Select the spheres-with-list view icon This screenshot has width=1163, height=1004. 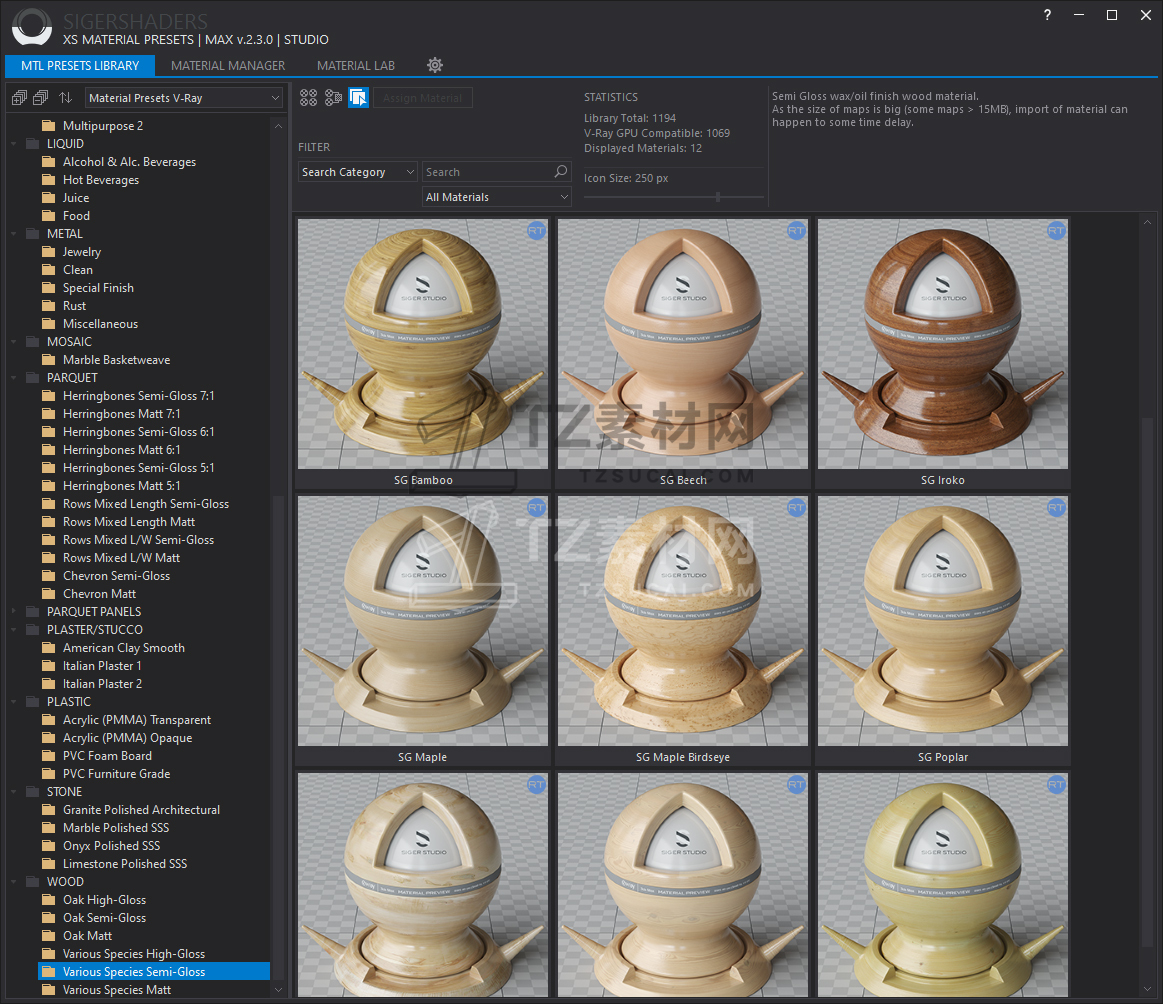(x=333, y=97)
